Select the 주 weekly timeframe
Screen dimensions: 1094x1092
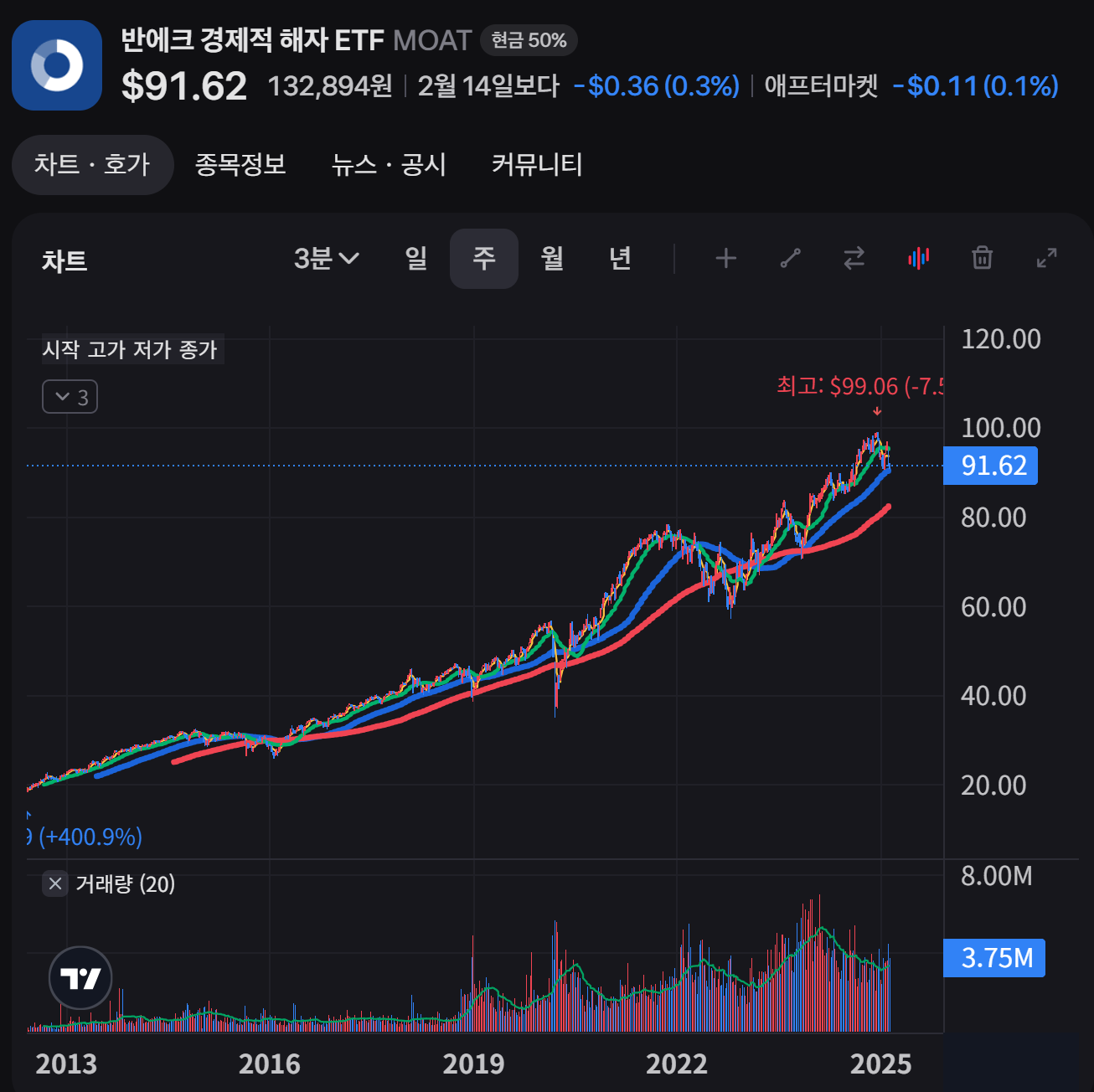[x=484, y=259]
